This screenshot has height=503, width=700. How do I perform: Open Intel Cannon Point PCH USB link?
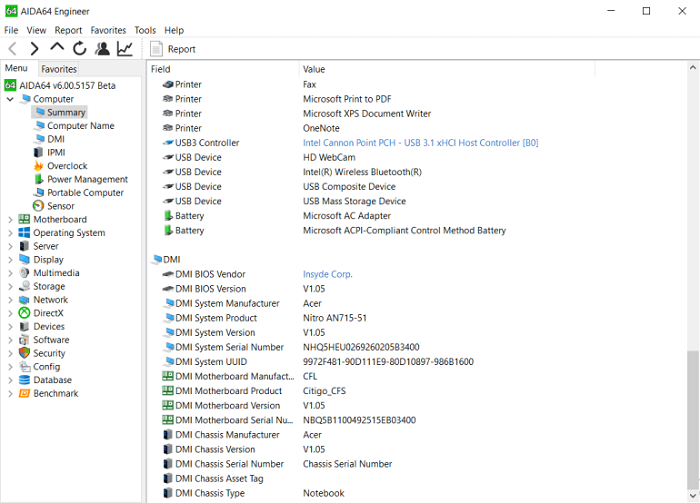click(x=421, y=143)
